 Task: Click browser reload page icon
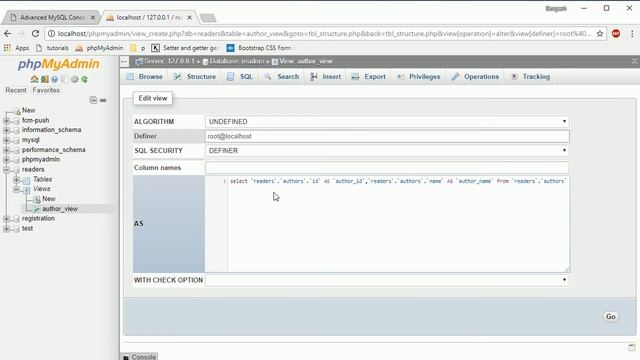tap(36, 33)
